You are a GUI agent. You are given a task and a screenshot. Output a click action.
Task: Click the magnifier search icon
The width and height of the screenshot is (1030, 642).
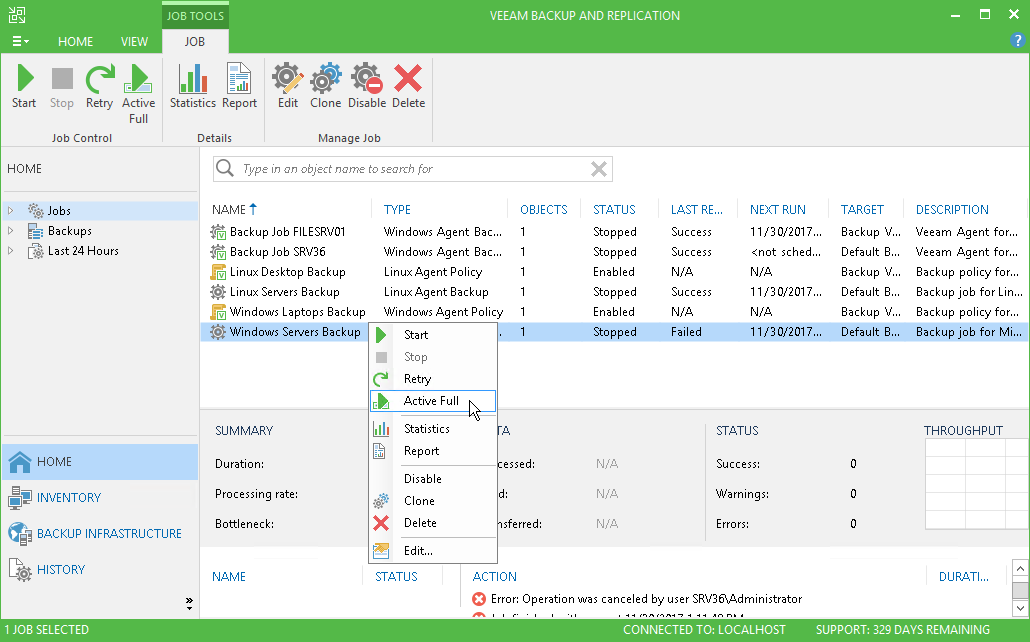click(x=225, y=168)
